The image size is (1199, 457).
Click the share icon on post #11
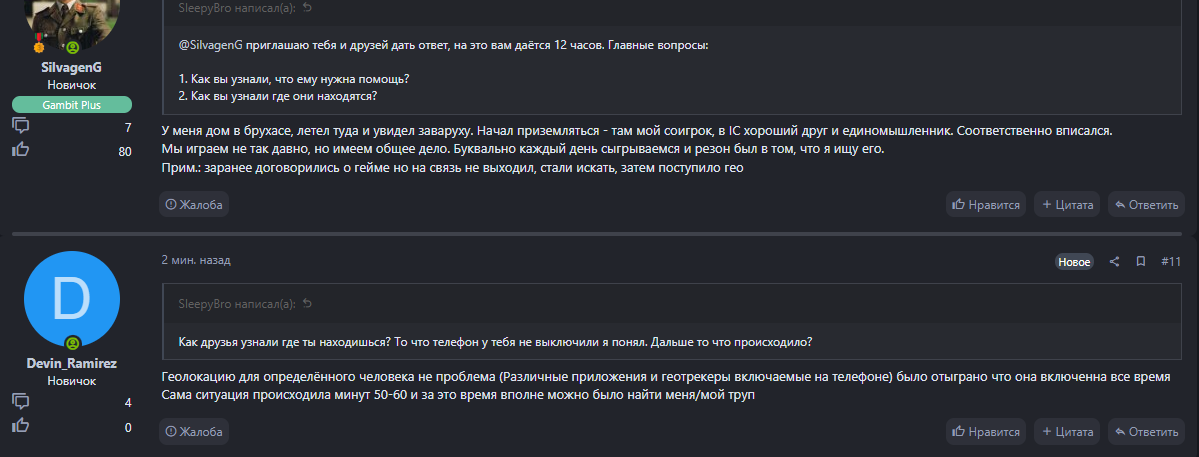click(x=1114, y=261)
